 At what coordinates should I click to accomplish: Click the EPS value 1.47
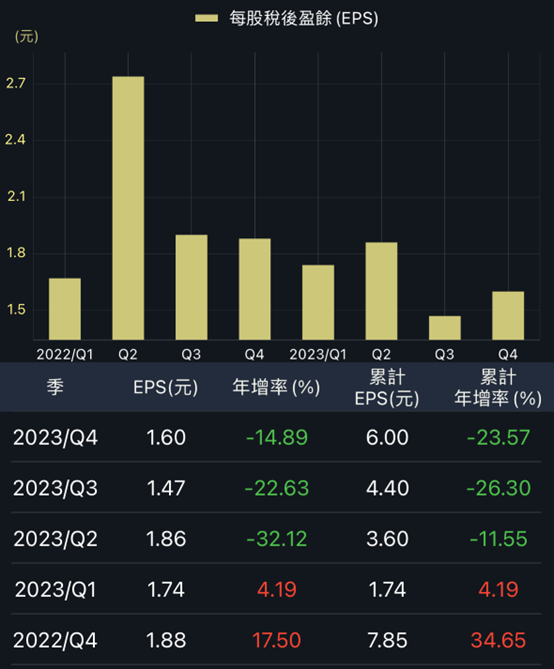166,489
